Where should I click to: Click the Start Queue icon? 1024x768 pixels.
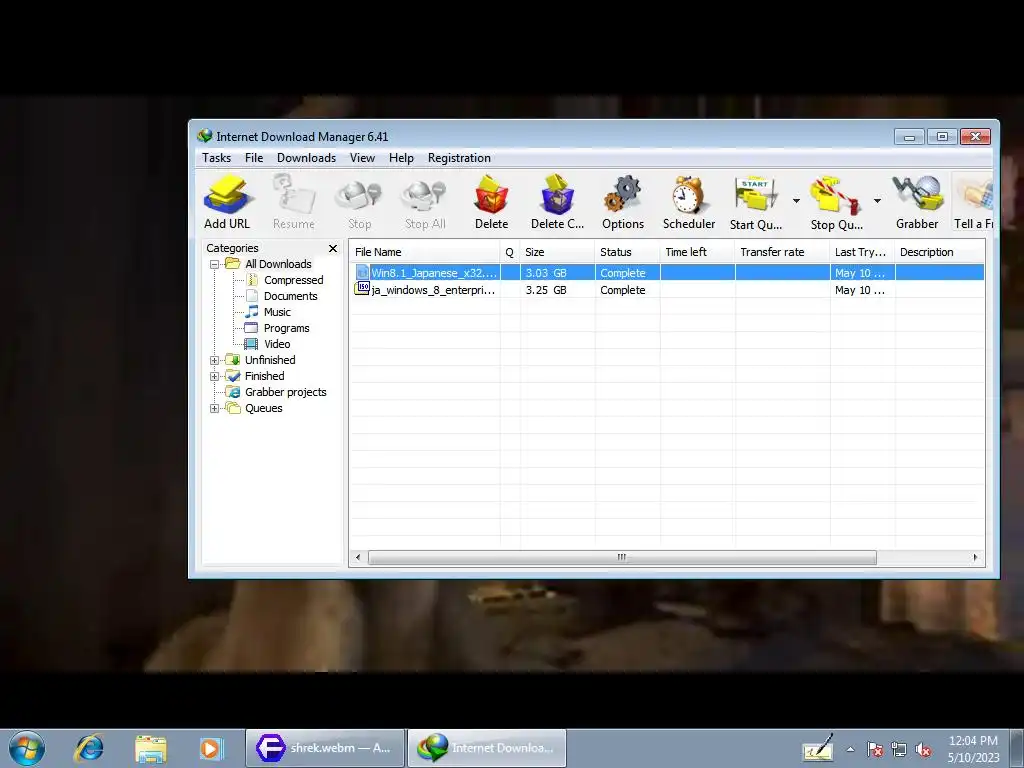[756, 202]
